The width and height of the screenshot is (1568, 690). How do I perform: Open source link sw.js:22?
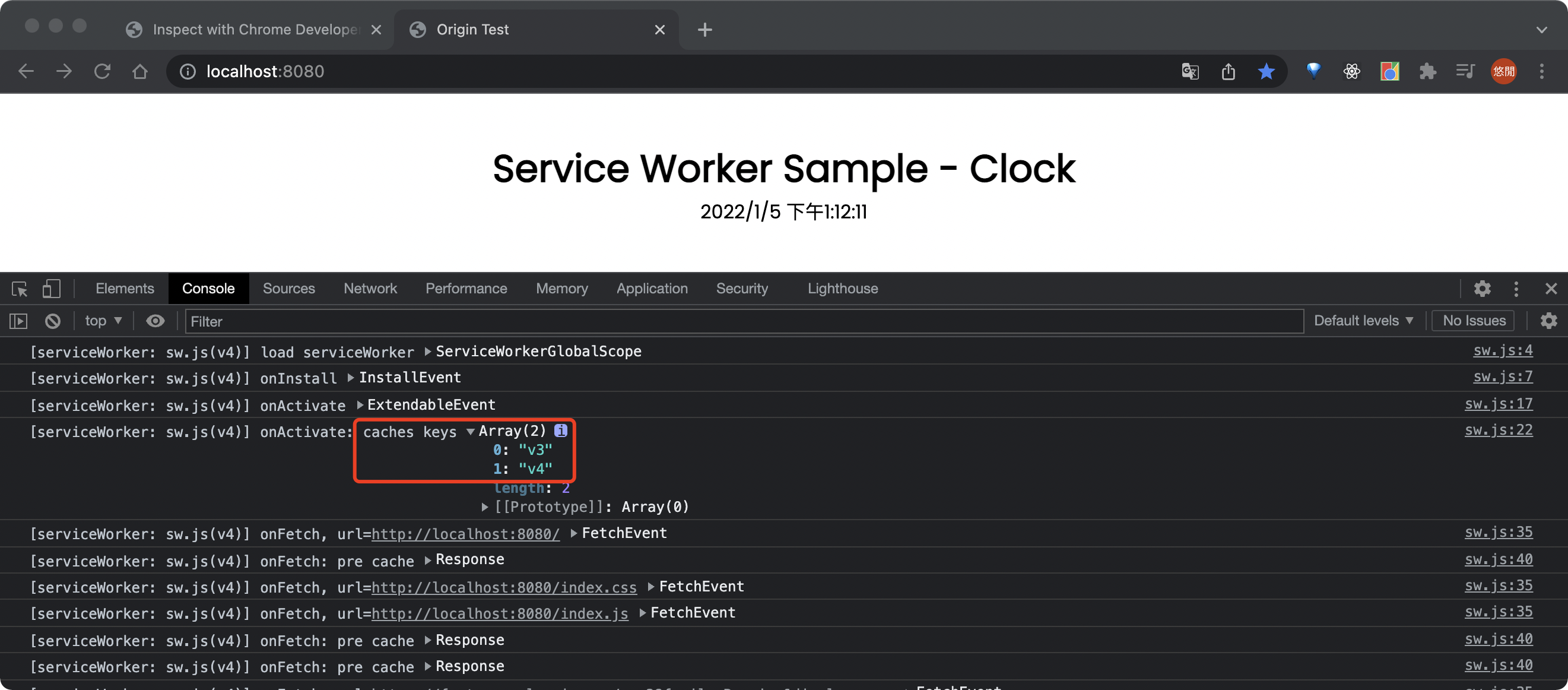1499,430
